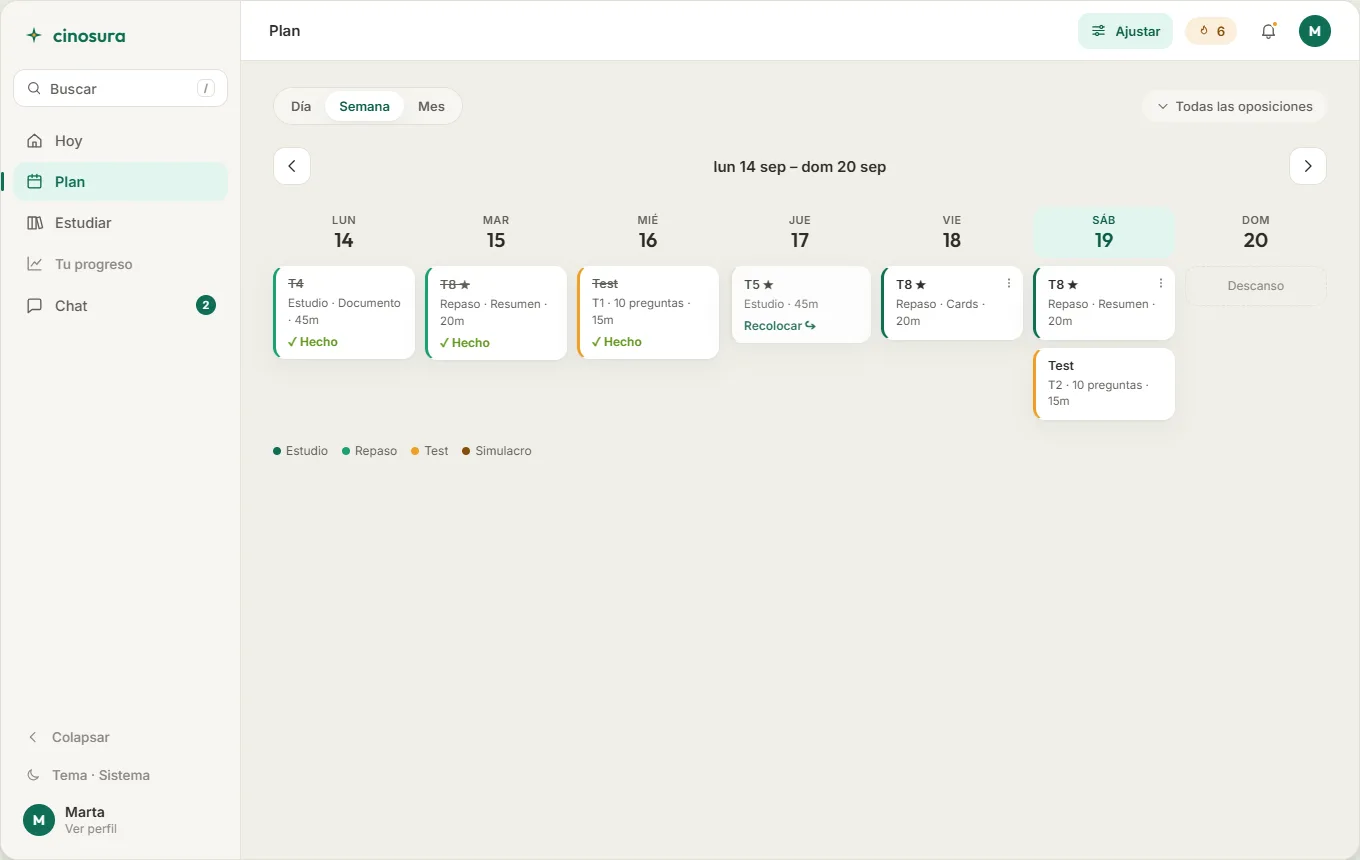Viewport: 1360px width, 860px height.
Task: Select the Semana view tab
Action: tap(364, 106)
